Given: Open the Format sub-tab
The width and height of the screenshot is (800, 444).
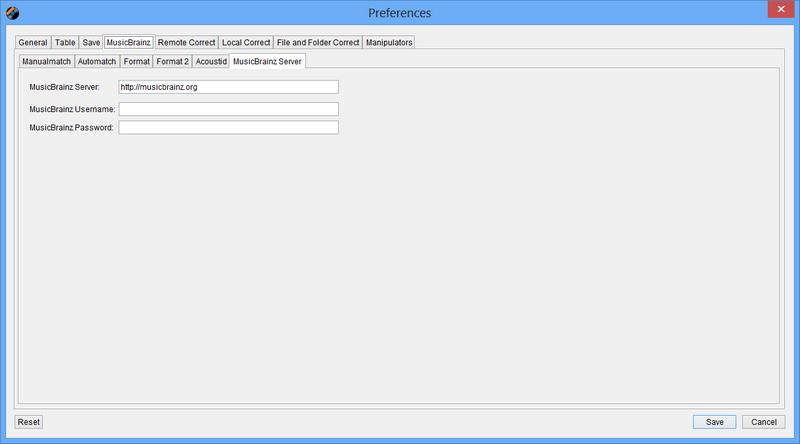Looking at the screenshot, I should (x=136, y=61).
